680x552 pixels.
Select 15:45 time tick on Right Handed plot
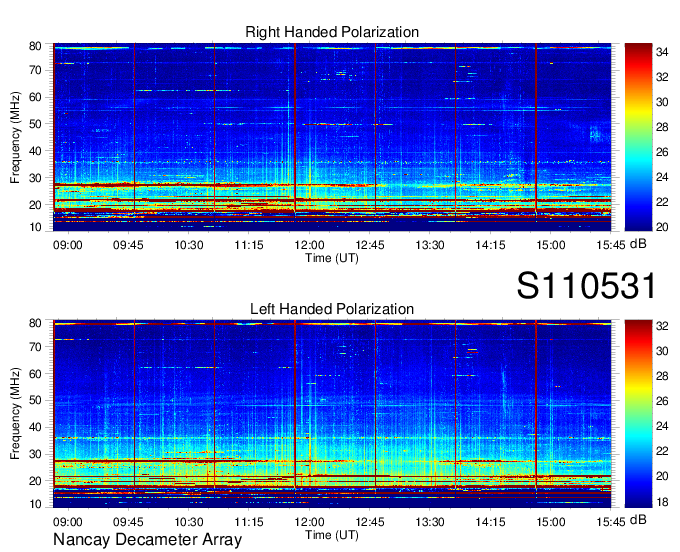(x=611, y=245)
